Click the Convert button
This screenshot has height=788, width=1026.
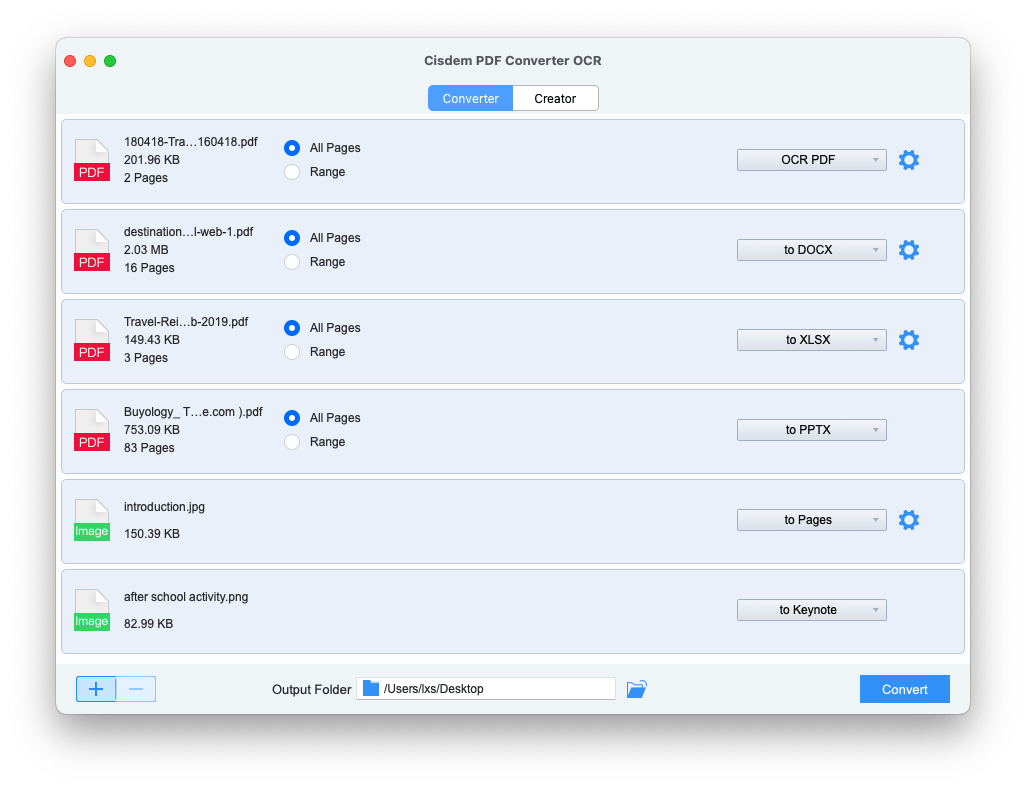904,689
